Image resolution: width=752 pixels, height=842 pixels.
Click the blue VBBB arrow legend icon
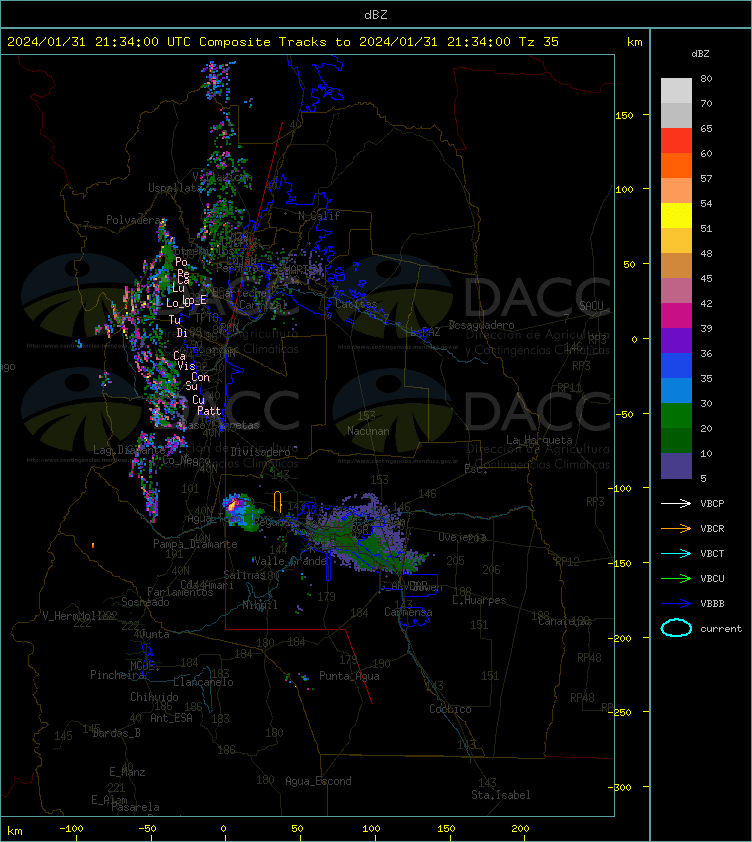(x=676, y=604)
